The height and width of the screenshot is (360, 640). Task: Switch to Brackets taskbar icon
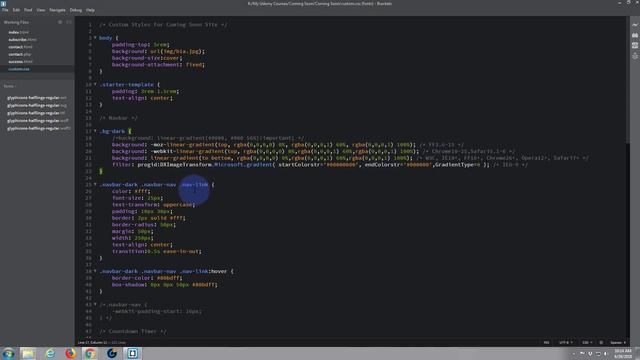(132, 353)
